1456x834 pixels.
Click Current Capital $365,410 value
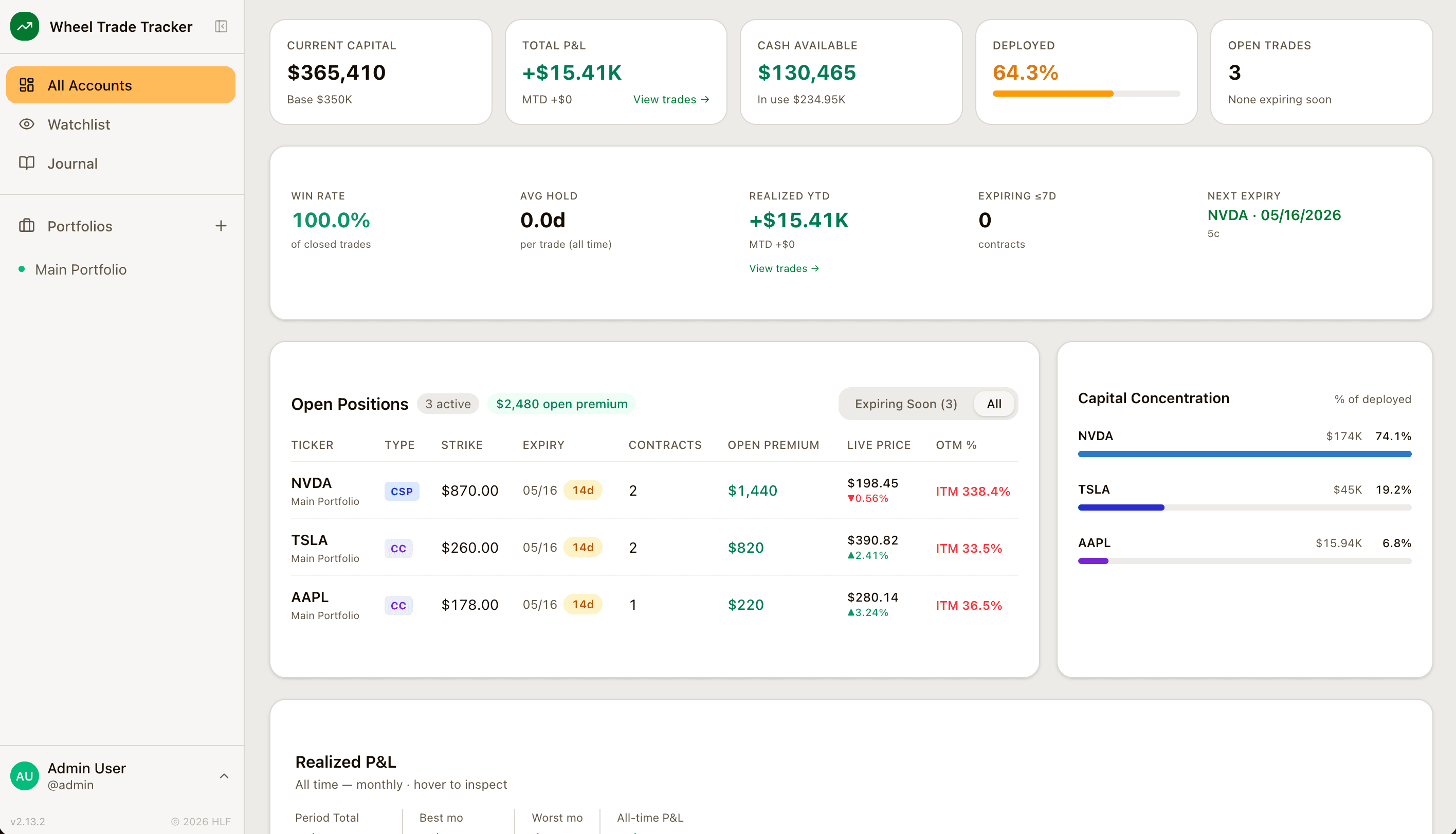337,72
